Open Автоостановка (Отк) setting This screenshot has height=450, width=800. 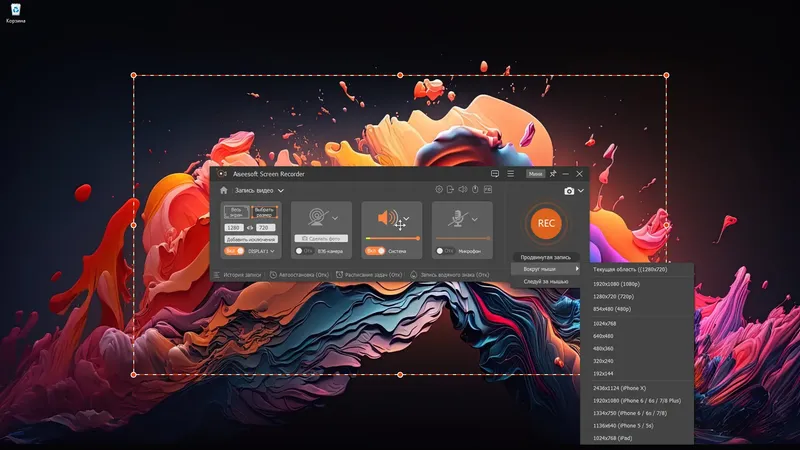(x=304, y=275)
